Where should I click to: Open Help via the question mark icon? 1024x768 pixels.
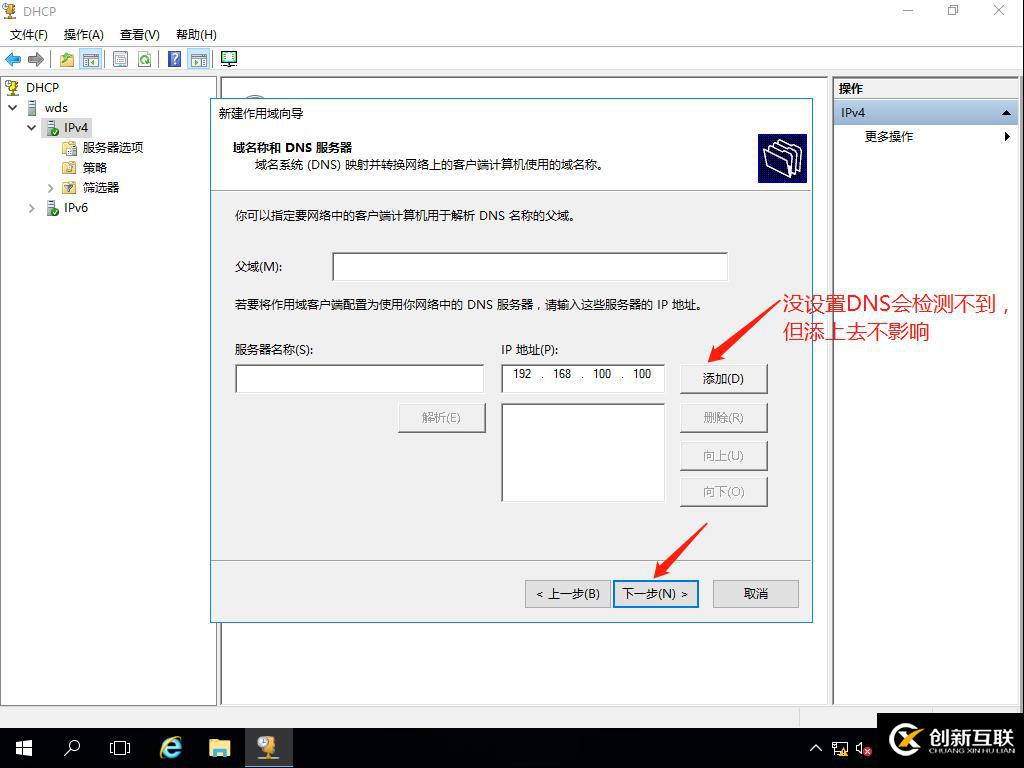[x=174, y=58]
